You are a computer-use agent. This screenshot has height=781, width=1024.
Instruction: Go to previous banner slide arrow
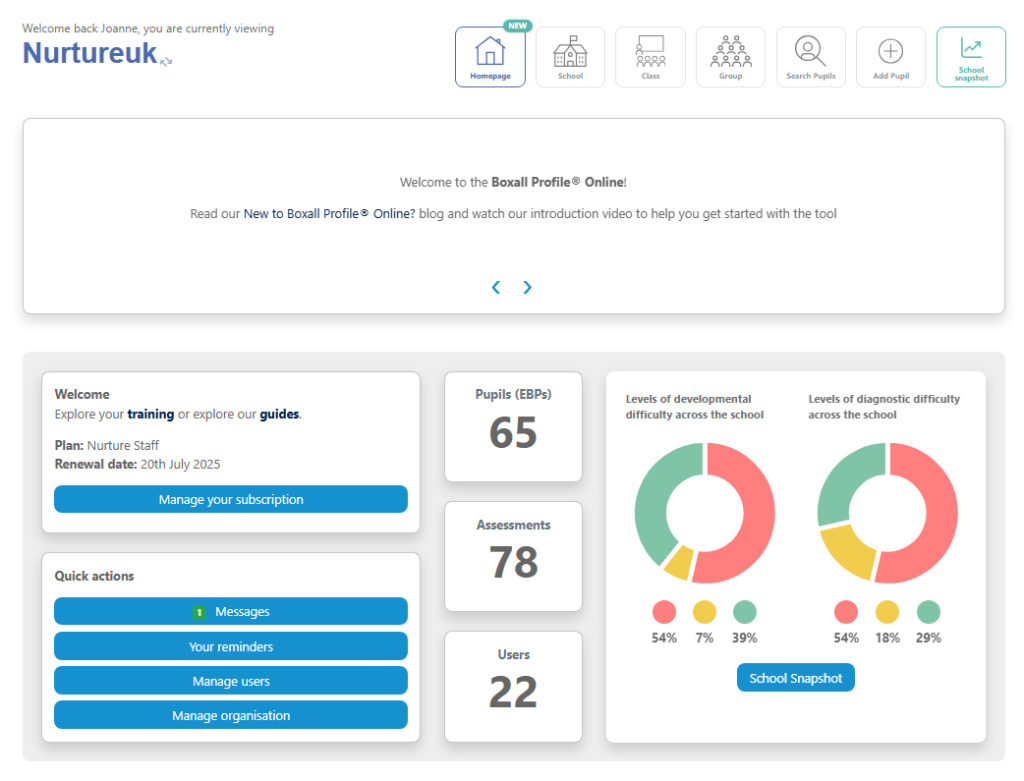coord(496,288)
